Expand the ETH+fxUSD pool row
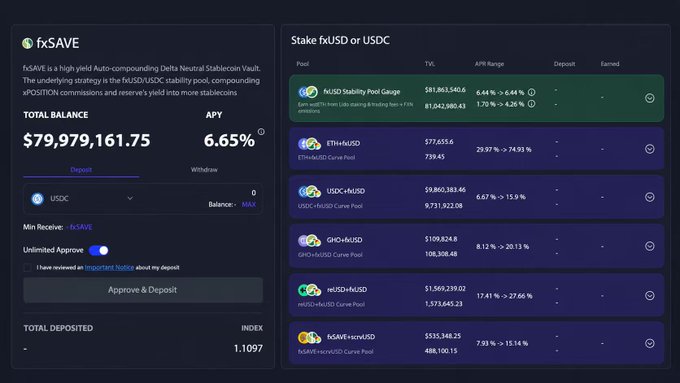The width and height of the screenshot is (680, 383). [649, 149]
